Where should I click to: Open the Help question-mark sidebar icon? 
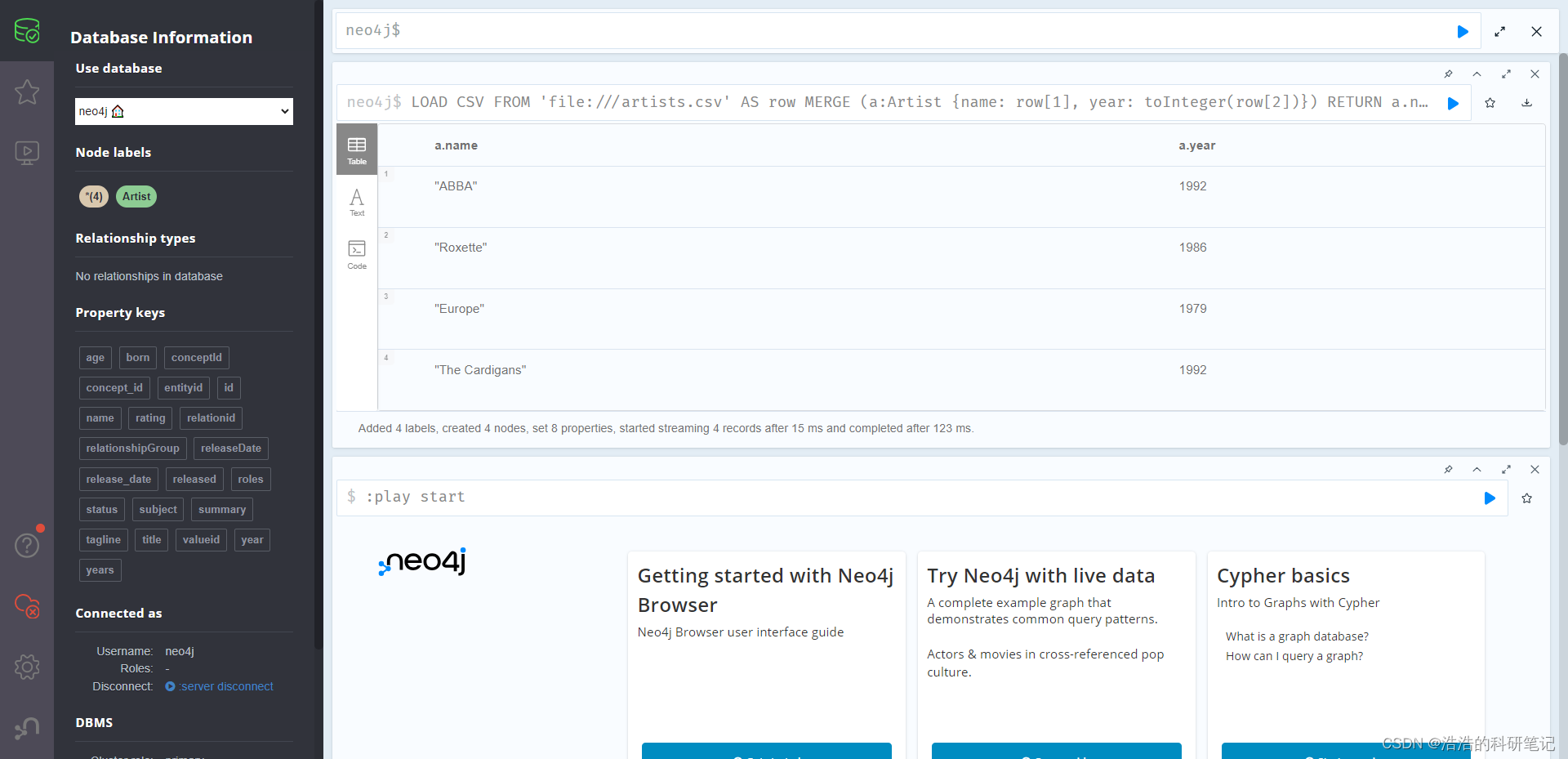click(x=27, y=545)
